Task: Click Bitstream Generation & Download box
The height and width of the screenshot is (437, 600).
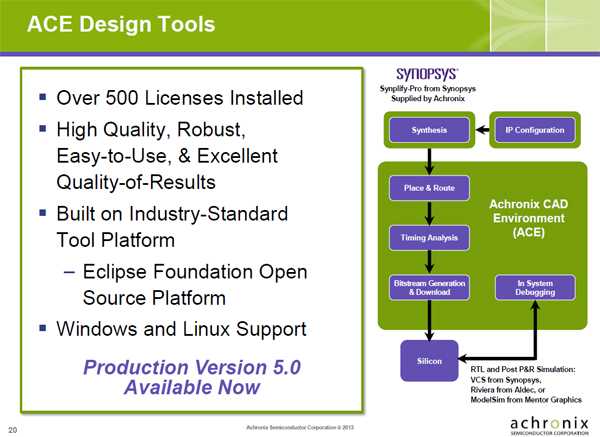Action: click(x=427, y=288)
